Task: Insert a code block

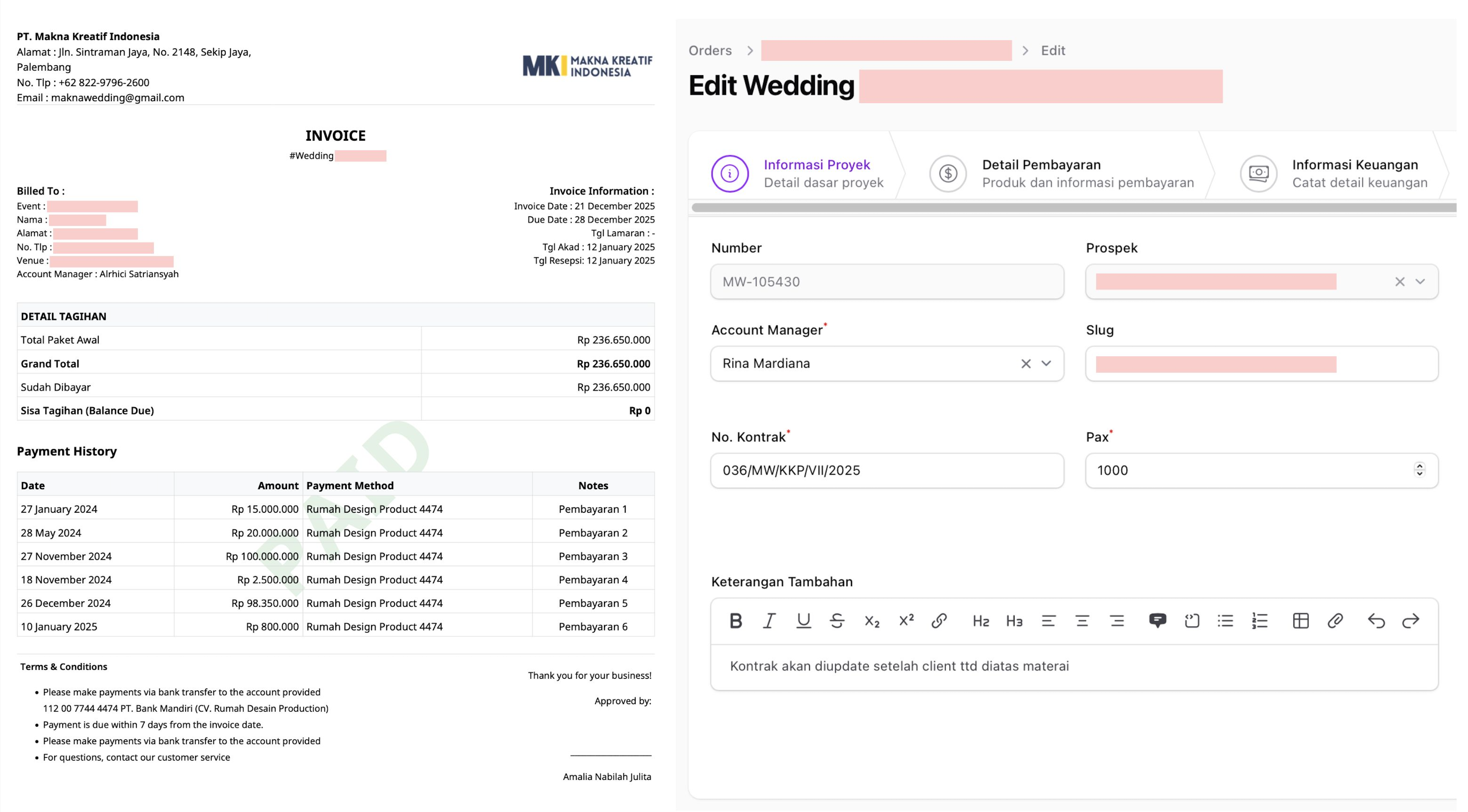Action: pos(1192,620)
